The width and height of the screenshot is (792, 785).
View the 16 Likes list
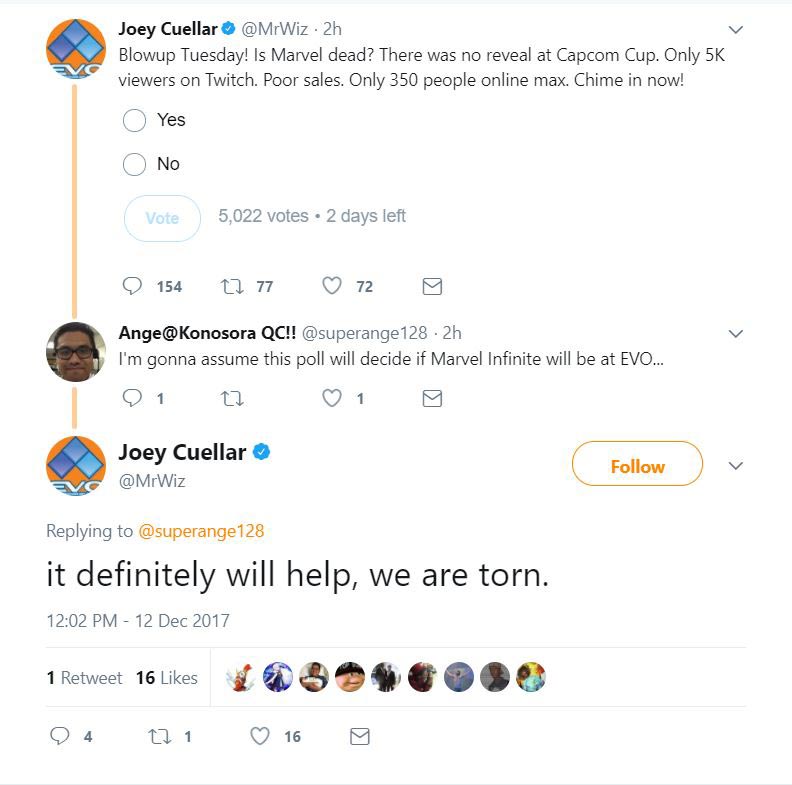click(167, 678)
